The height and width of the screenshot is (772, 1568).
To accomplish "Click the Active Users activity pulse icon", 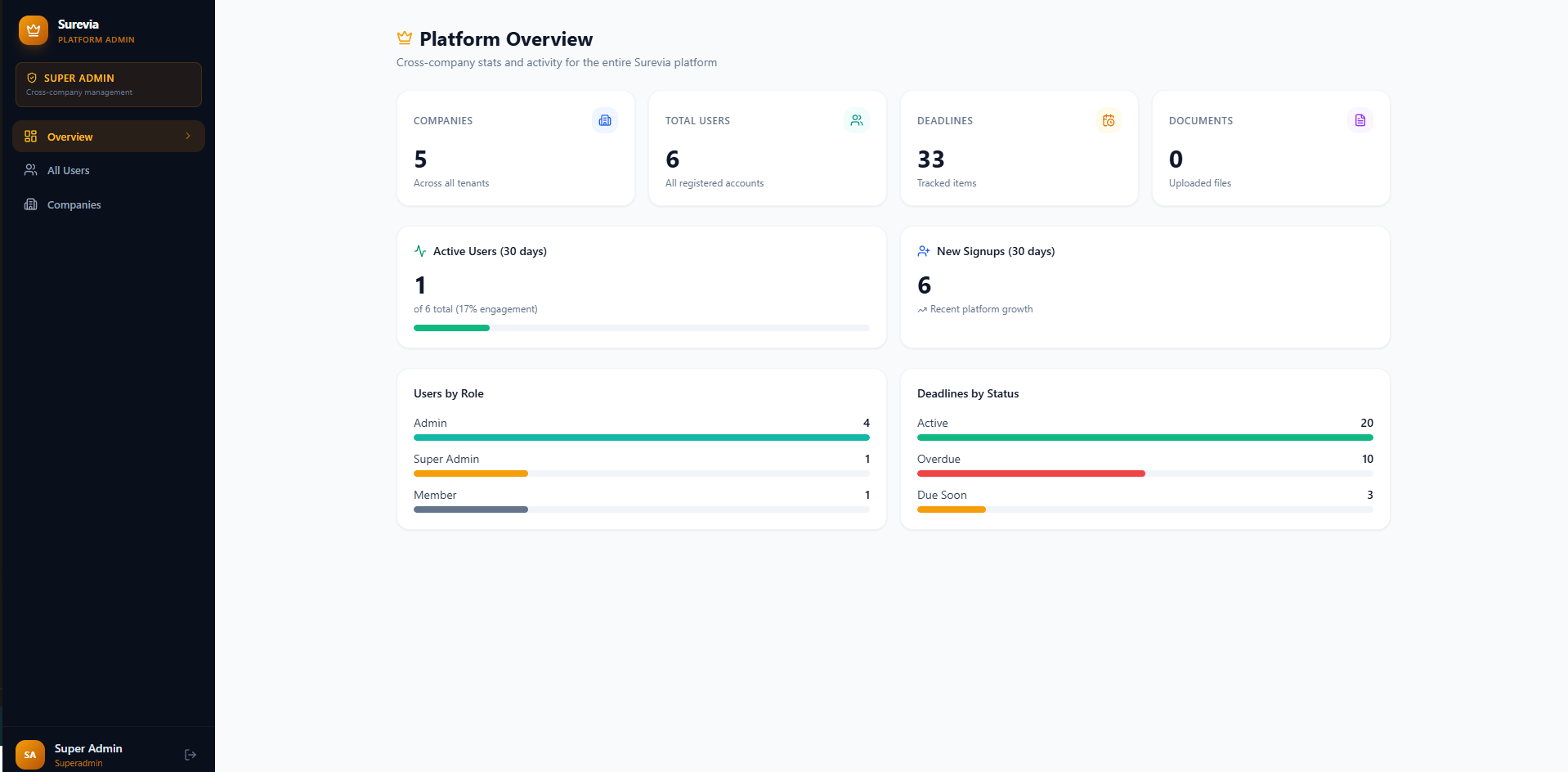I will click(420, 251).
